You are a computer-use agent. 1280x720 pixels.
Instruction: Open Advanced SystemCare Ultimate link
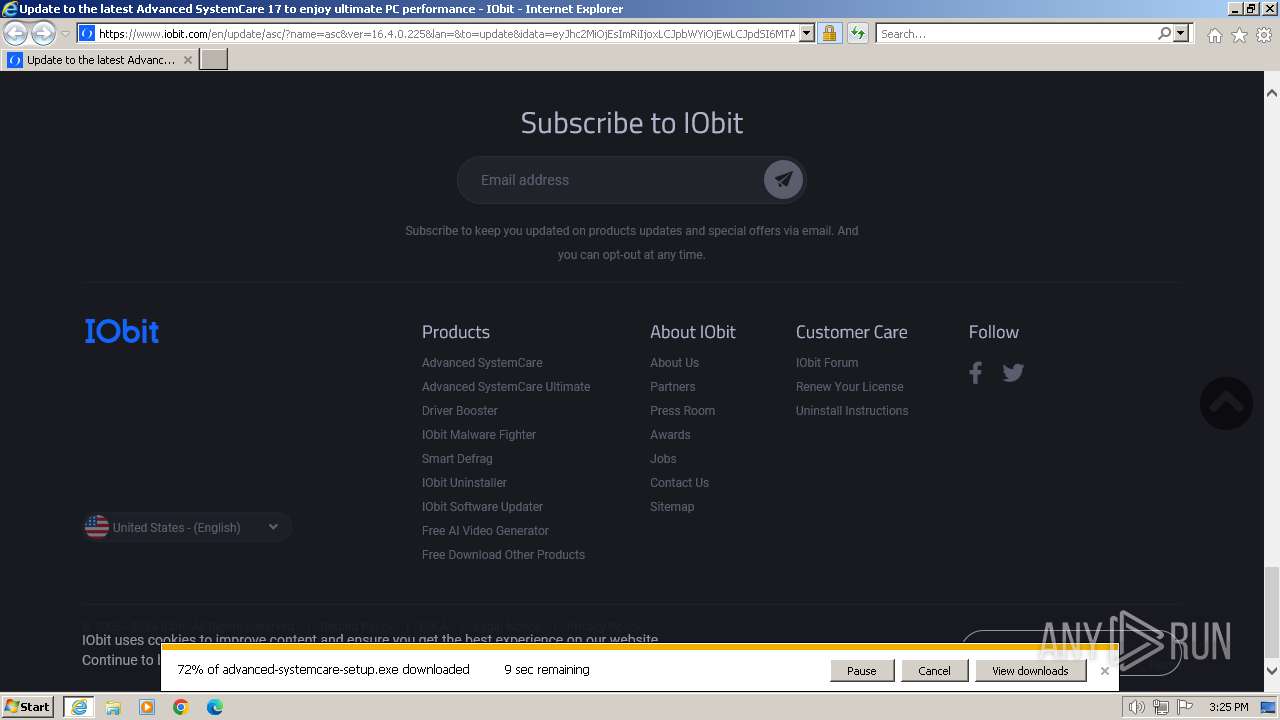pyautogui.click(x=506, y=387)
